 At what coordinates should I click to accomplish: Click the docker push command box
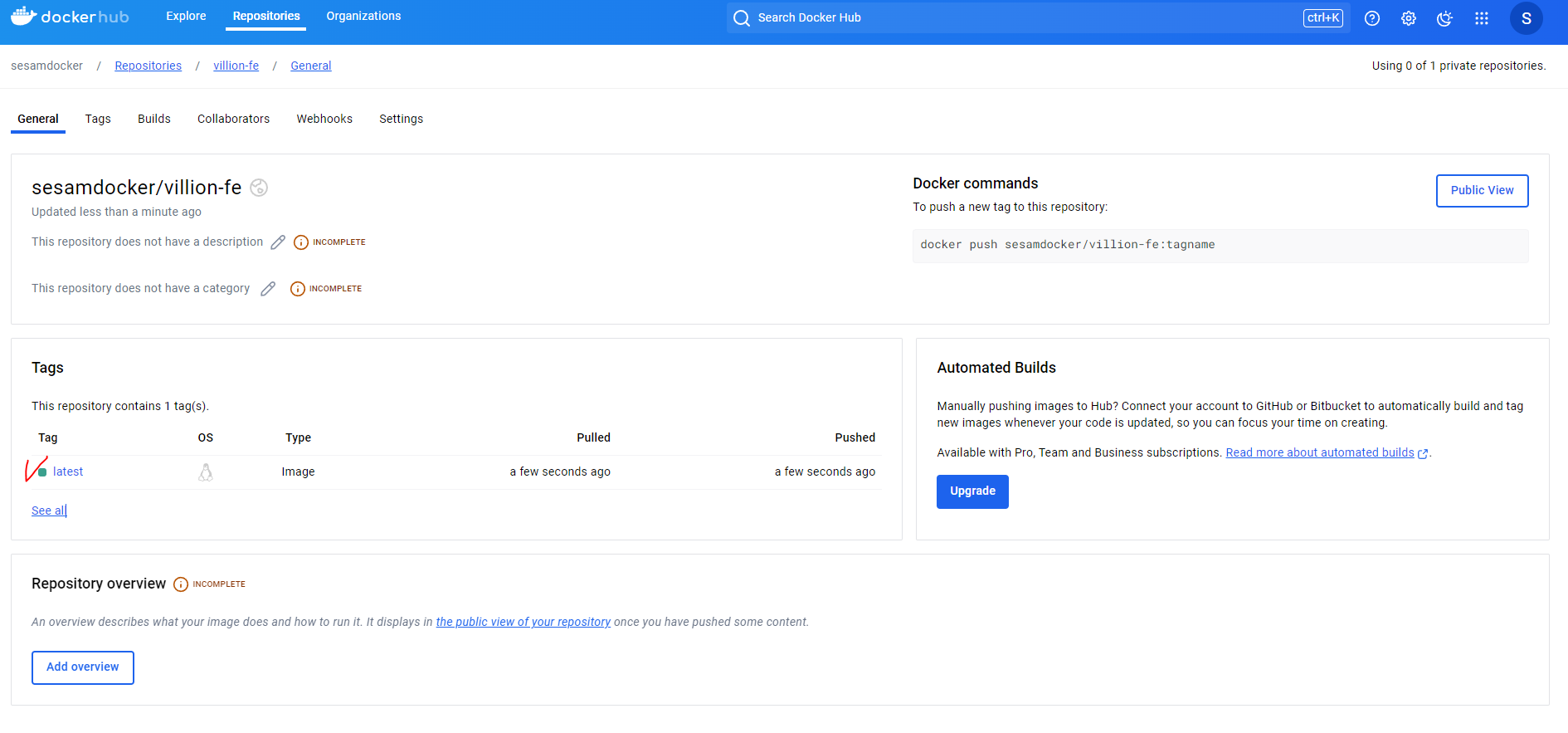pyautogui.click(x=1220, y=246)
